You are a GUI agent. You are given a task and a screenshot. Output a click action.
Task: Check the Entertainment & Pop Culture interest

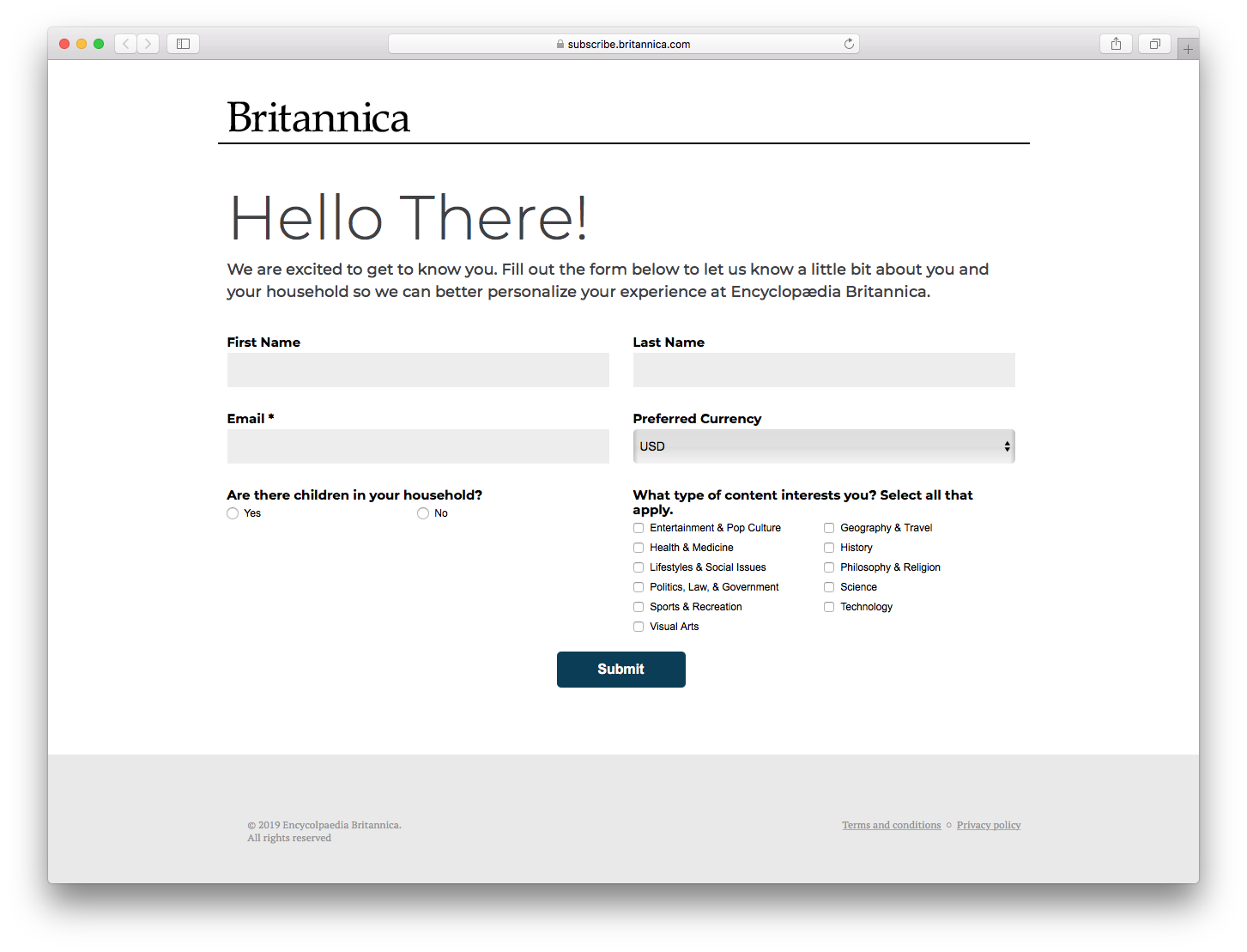point(639,528)
